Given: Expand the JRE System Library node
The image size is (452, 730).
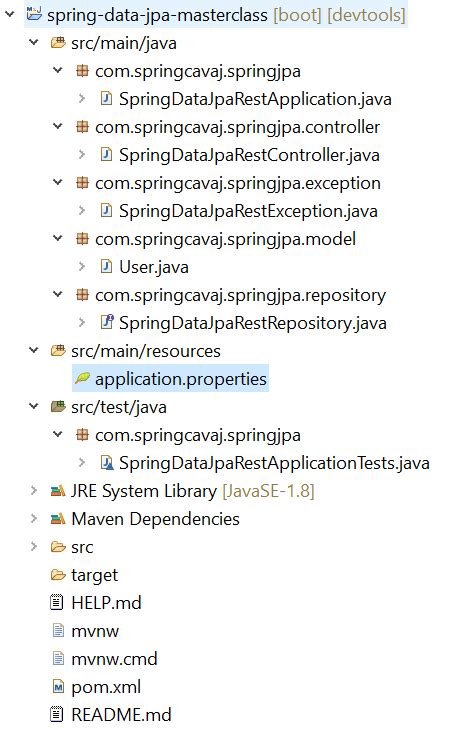Looking at the screenshot, I should tap(34, 490).
